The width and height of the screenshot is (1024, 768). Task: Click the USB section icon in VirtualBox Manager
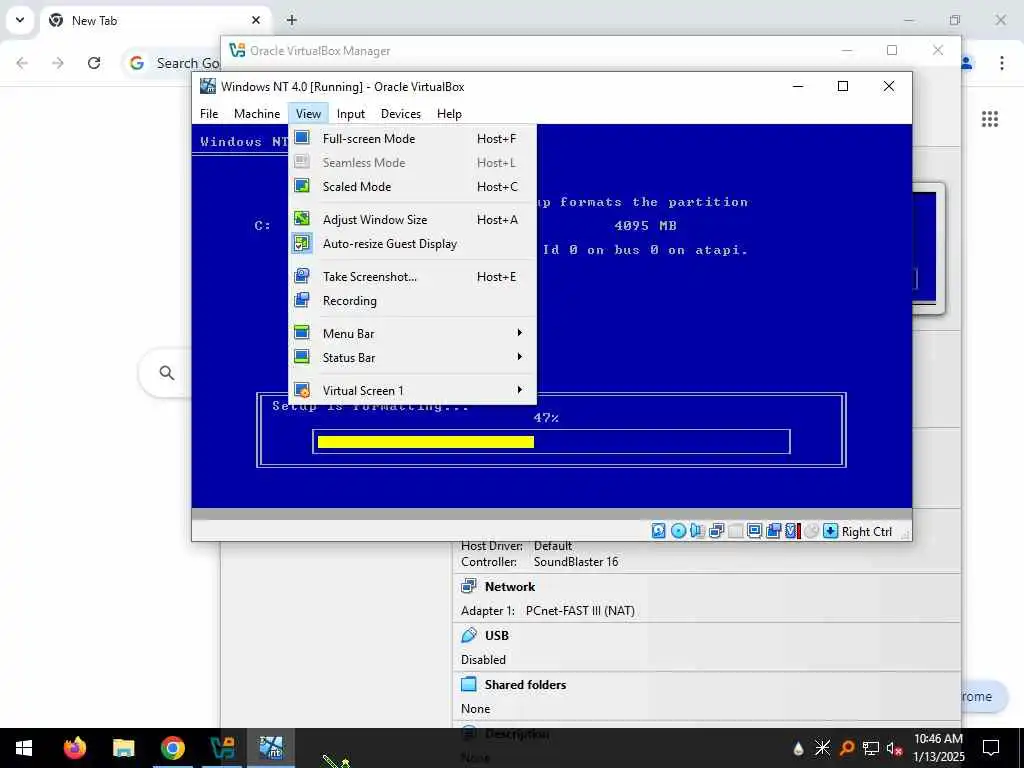click(469, 635)
